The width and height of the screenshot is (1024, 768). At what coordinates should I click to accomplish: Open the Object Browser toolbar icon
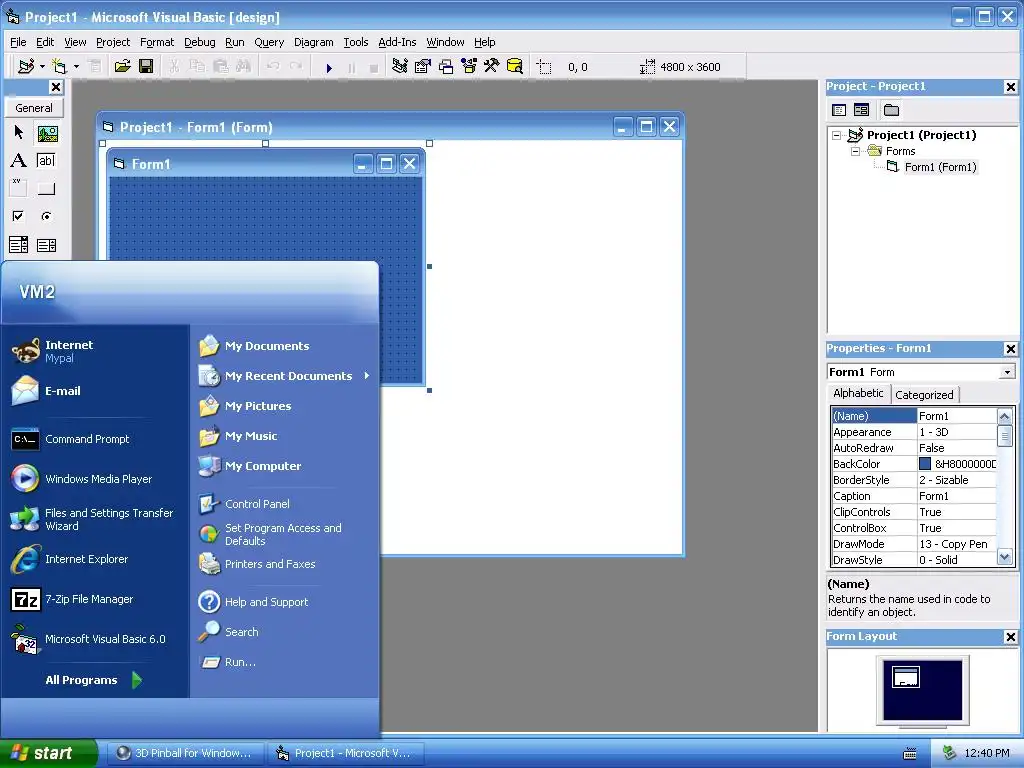(x=469, y=67)
